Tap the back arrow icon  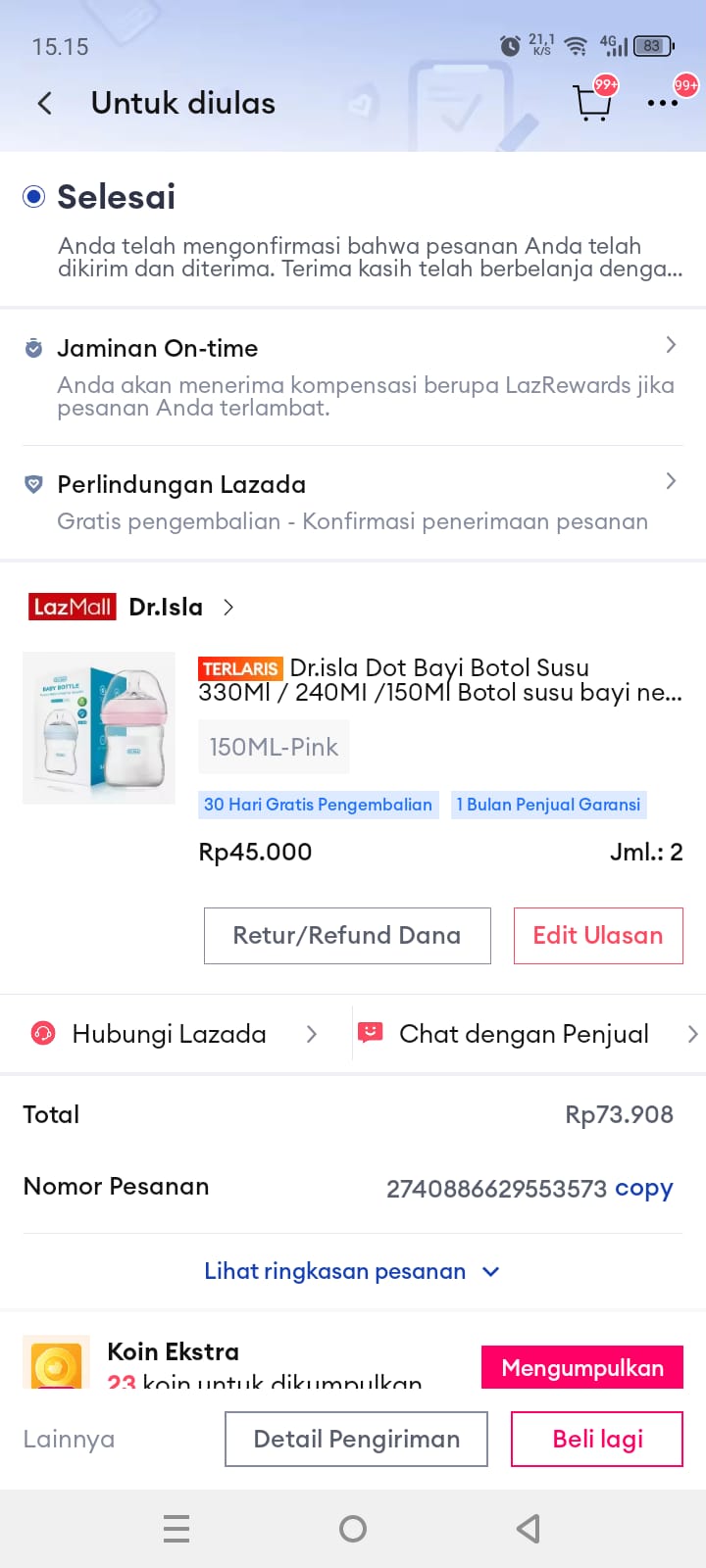point(45,103)
